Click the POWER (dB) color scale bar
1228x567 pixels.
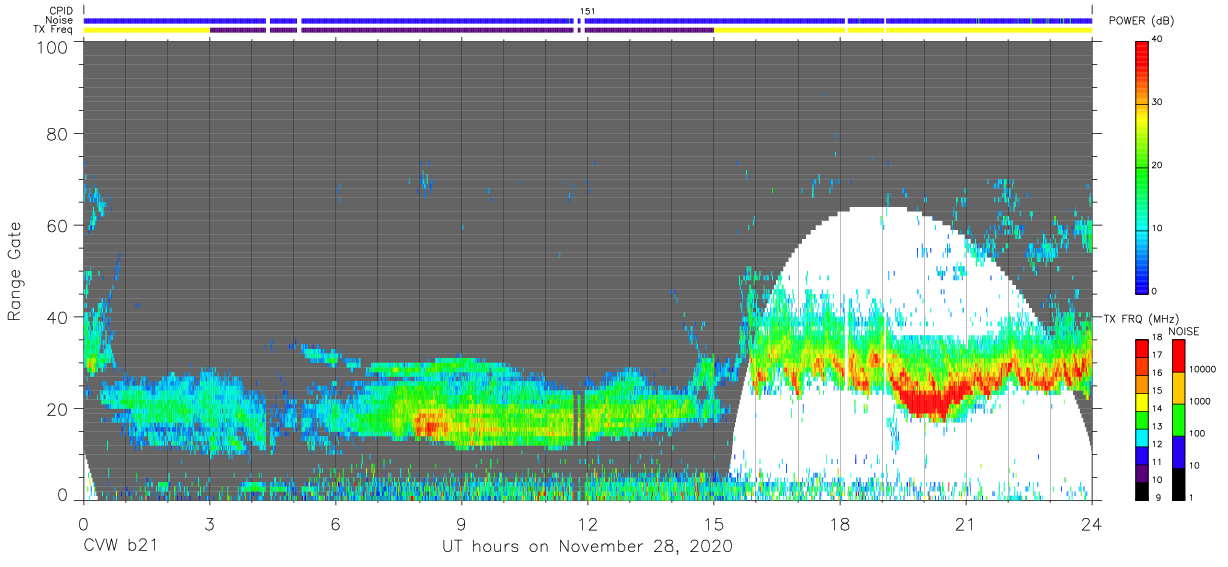point(1142,166)
